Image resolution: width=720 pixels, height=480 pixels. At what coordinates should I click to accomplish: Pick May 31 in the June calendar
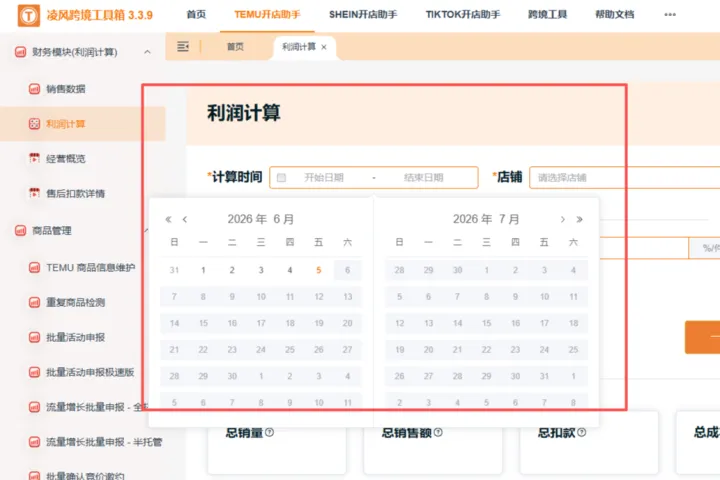[174, 270]
